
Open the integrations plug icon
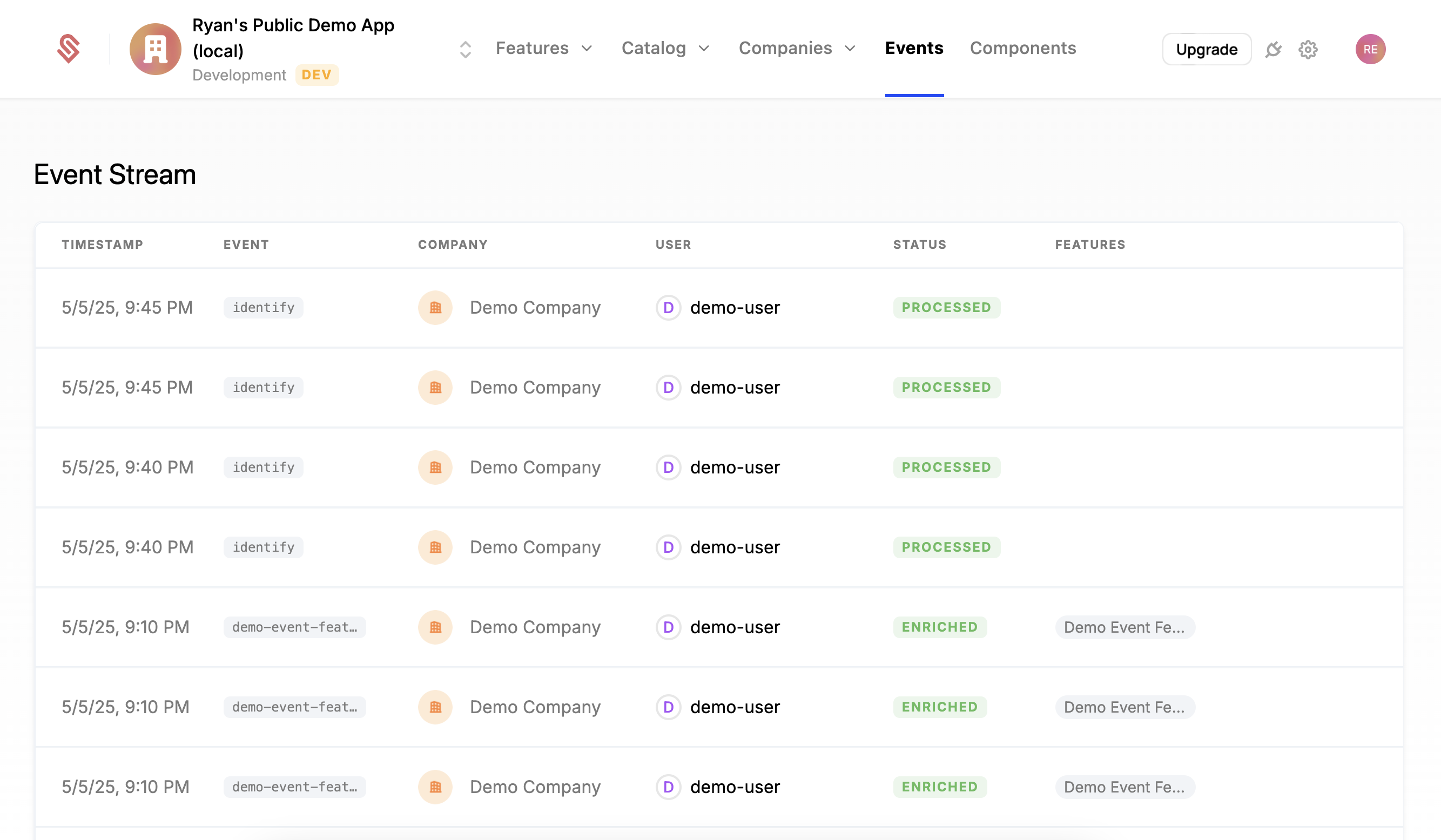pos(1274,50)
